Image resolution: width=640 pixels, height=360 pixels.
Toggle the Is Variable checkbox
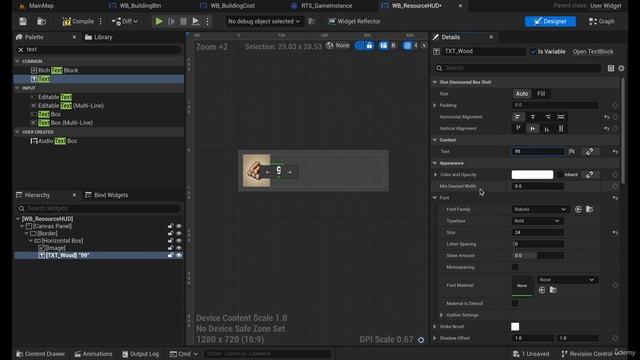[x=533, y=52]
